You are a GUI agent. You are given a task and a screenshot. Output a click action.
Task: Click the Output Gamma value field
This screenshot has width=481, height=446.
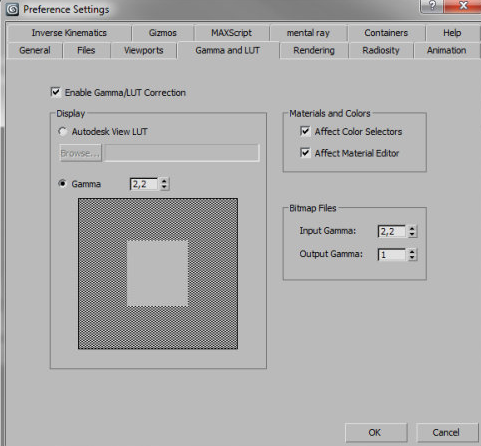click(392, 255)
